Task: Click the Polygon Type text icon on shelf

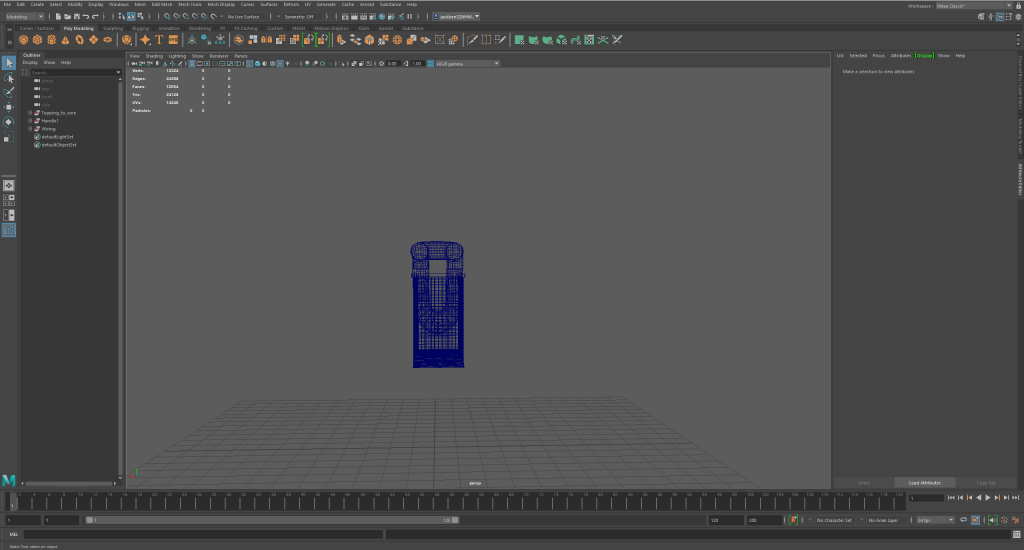Action: point(158,40)
